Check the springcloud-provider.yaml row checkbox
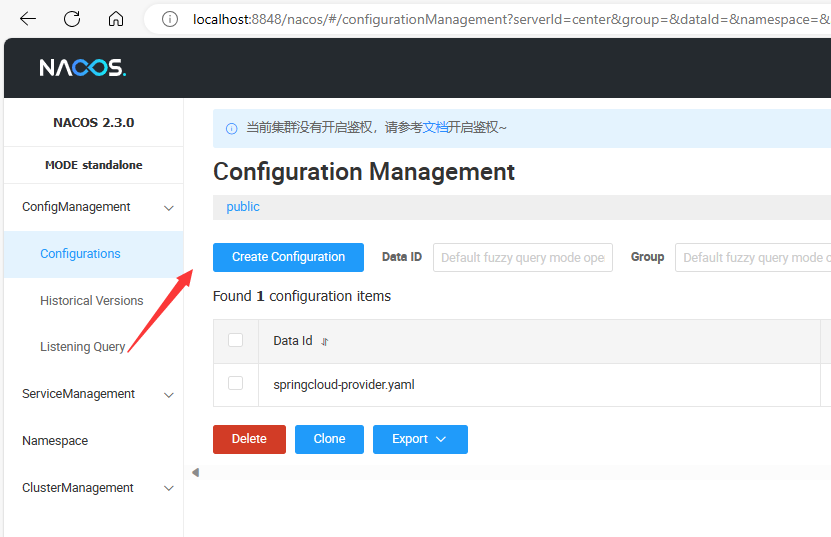 (236, 383)
